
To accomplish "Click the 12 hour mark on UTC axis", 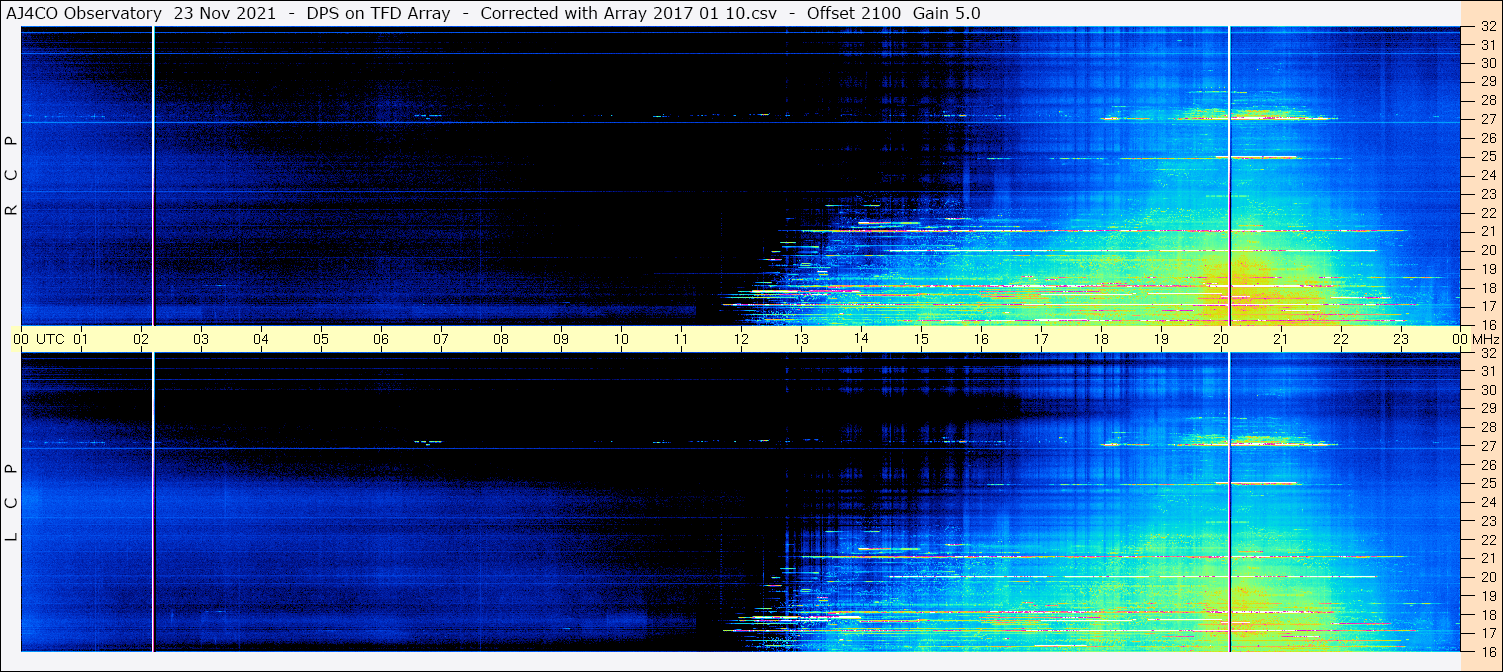I will pos(741,339).
